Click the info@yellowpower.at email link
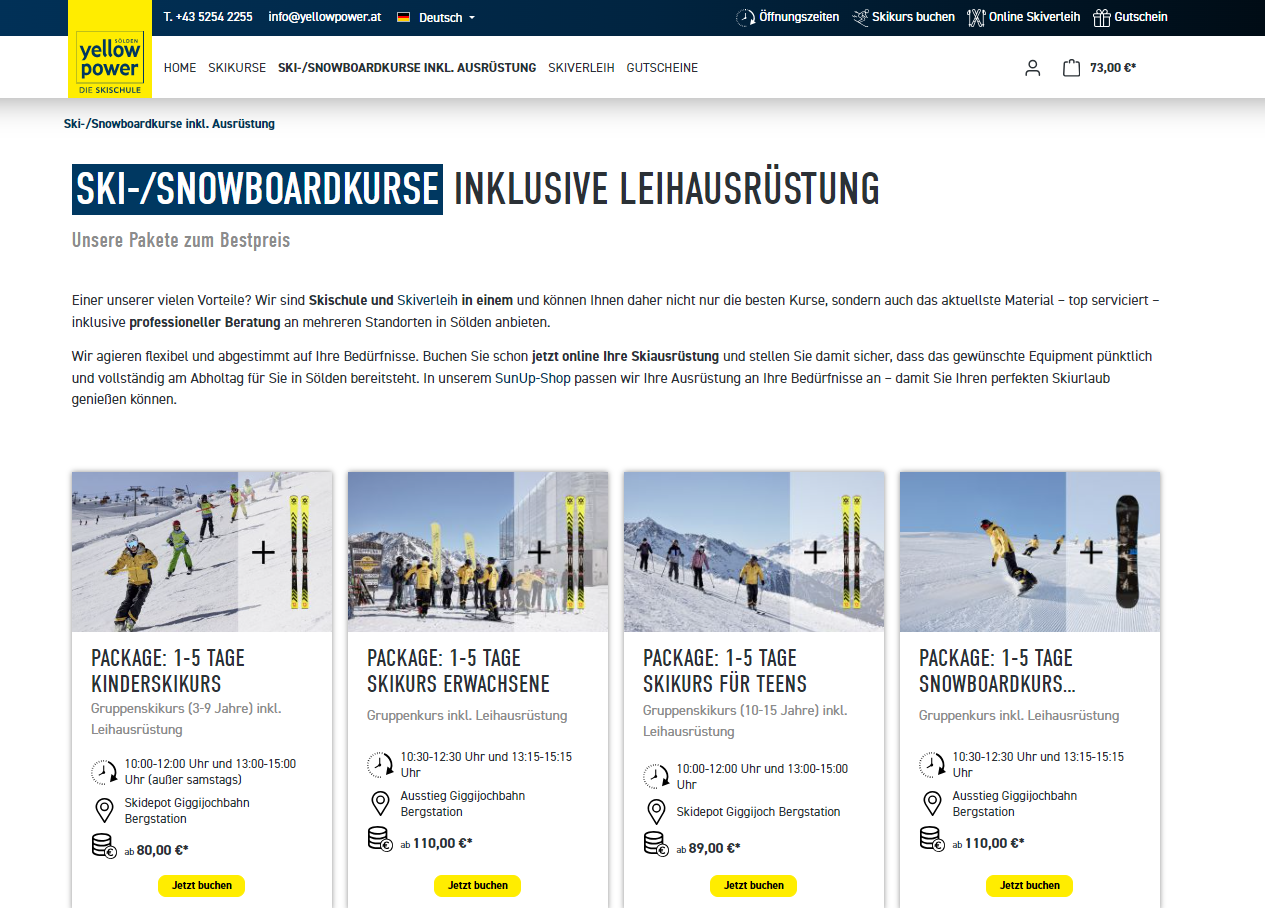This screenshot has width=1265, height=908. 325,17
